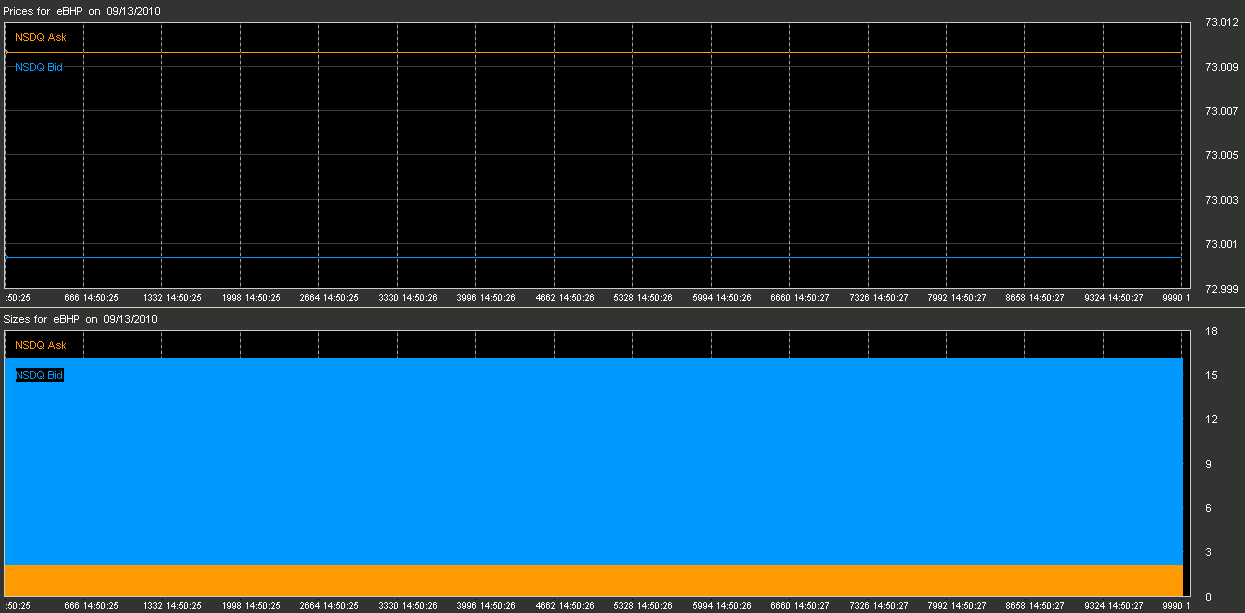Click the 'Prices for eBHP on 09/13/2010' title

pos(81,10)
